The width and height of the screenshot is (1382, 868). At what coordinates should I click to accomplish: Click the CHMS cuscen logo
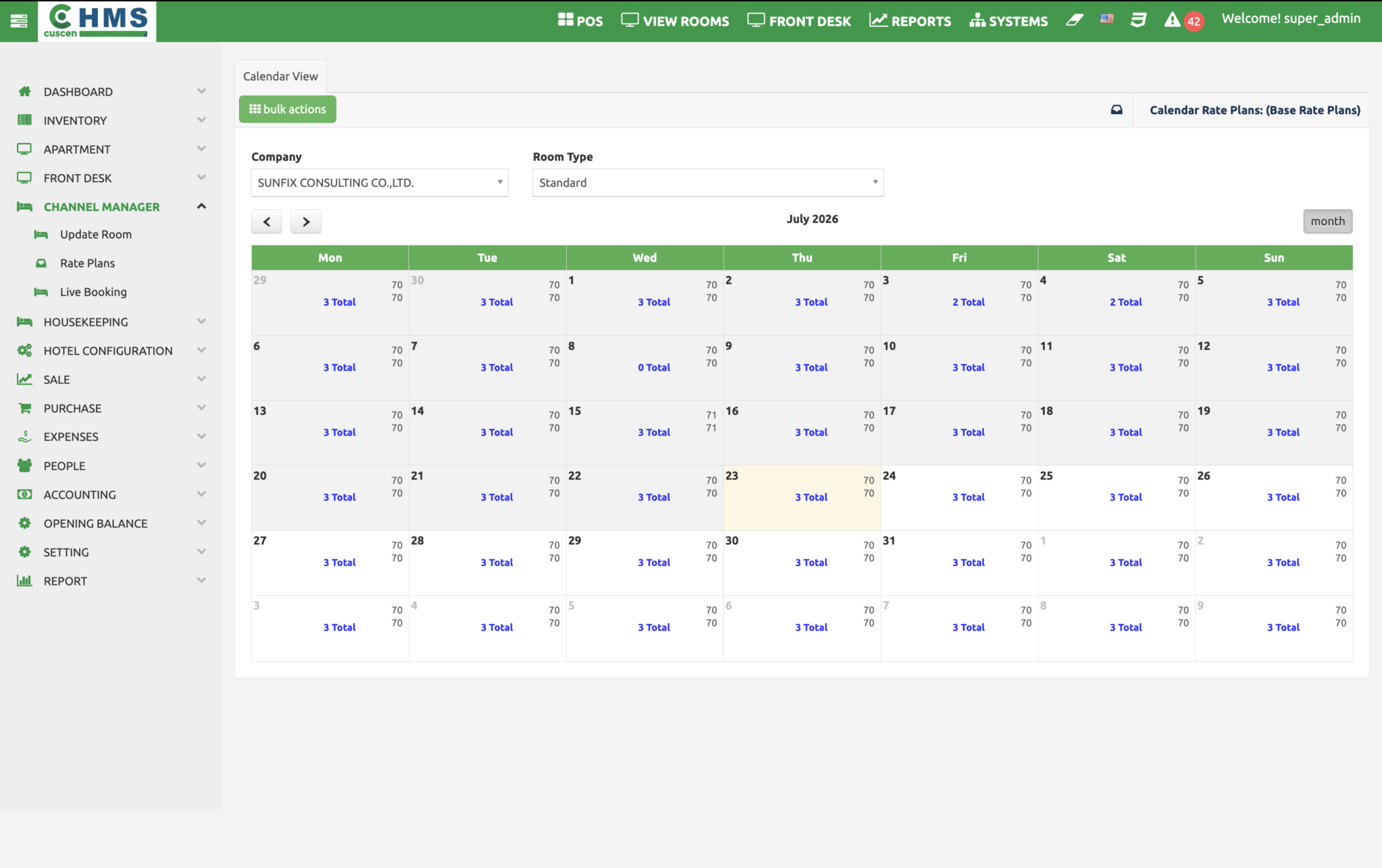[x=96, y=21]
